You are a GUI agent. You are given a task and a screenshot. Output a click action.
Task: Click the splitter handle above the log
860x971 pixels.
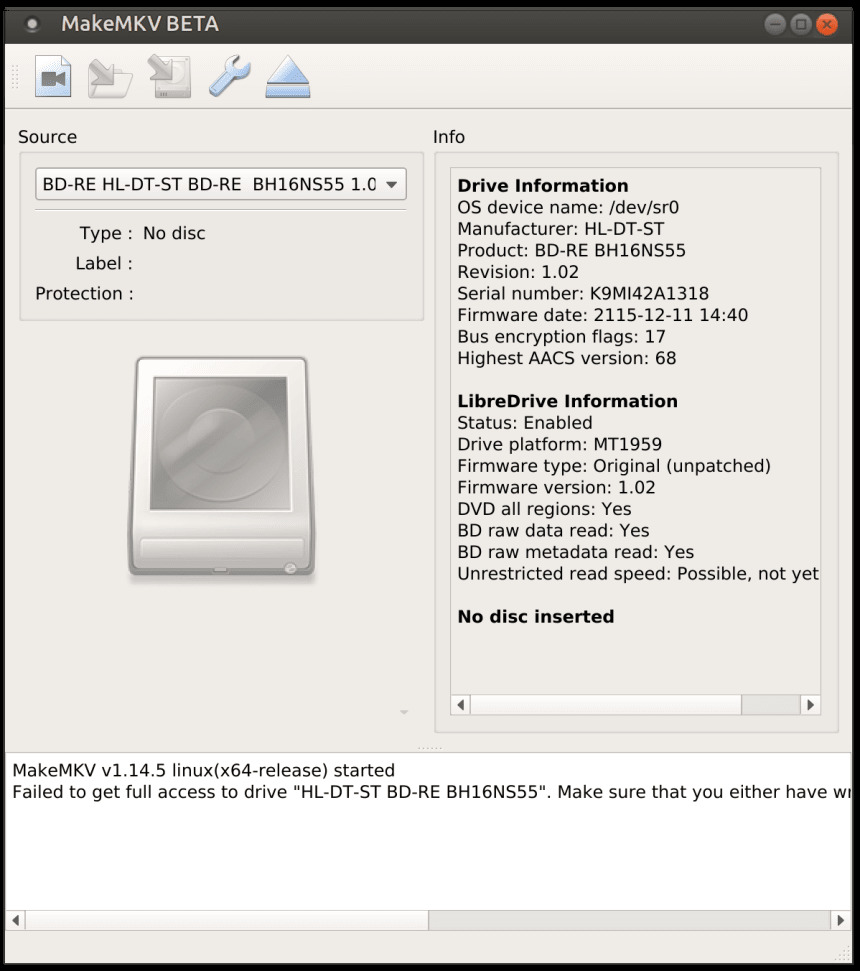(x=430, y=747)
